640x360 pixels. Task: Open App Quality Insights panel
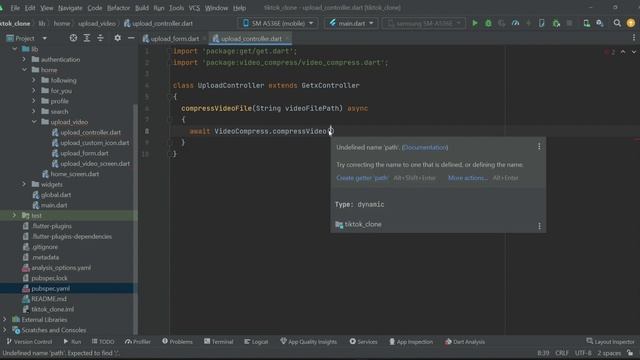point(309,342)
